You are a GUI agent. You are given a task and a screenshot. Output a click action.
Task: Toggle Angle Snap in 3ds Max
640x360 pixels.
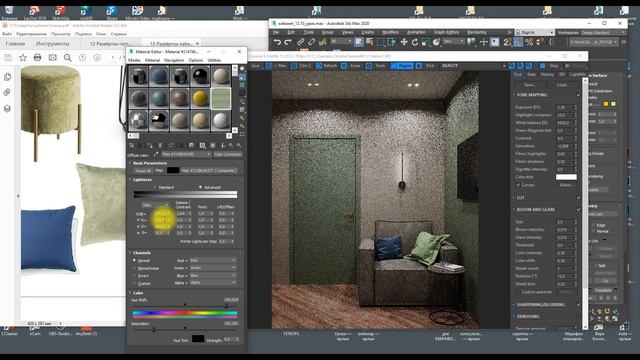click(x=518, y=42)
